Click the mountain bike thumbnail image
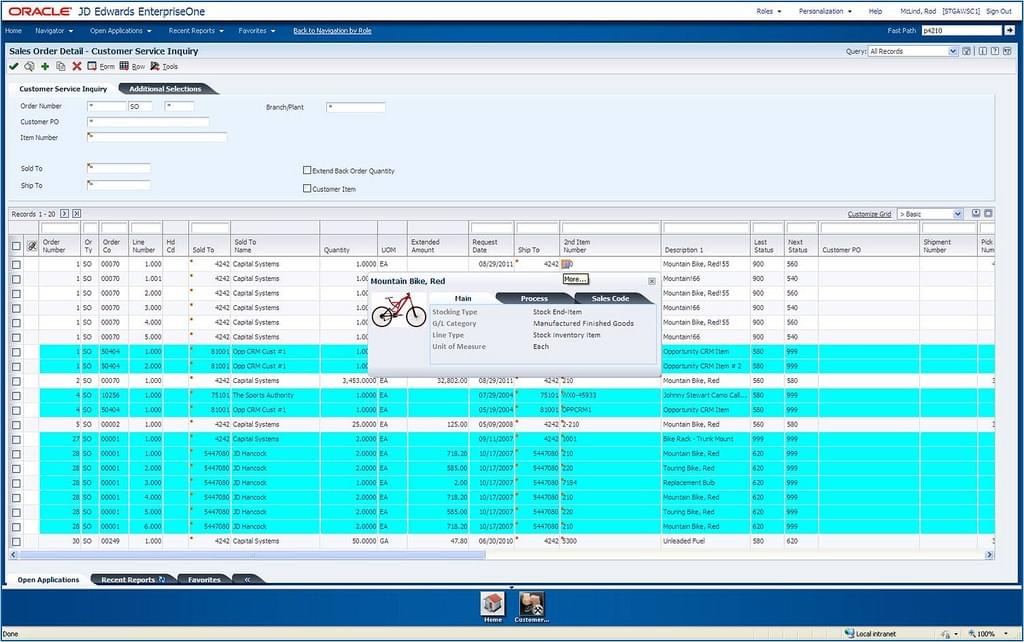 (x=398, y=310)
